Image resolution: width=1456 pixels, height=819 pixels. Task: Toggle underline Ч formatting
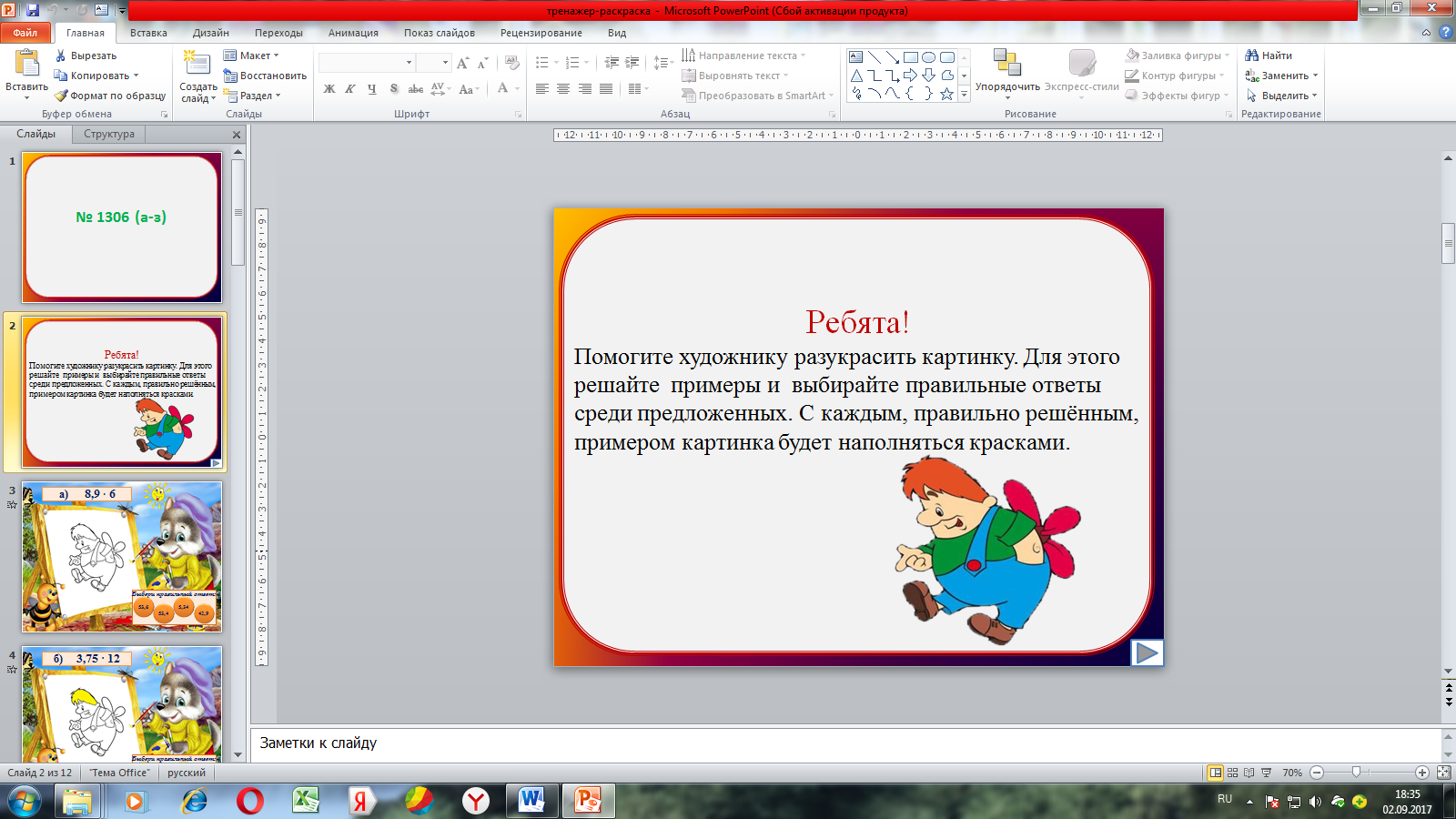[x=371, y=88]
